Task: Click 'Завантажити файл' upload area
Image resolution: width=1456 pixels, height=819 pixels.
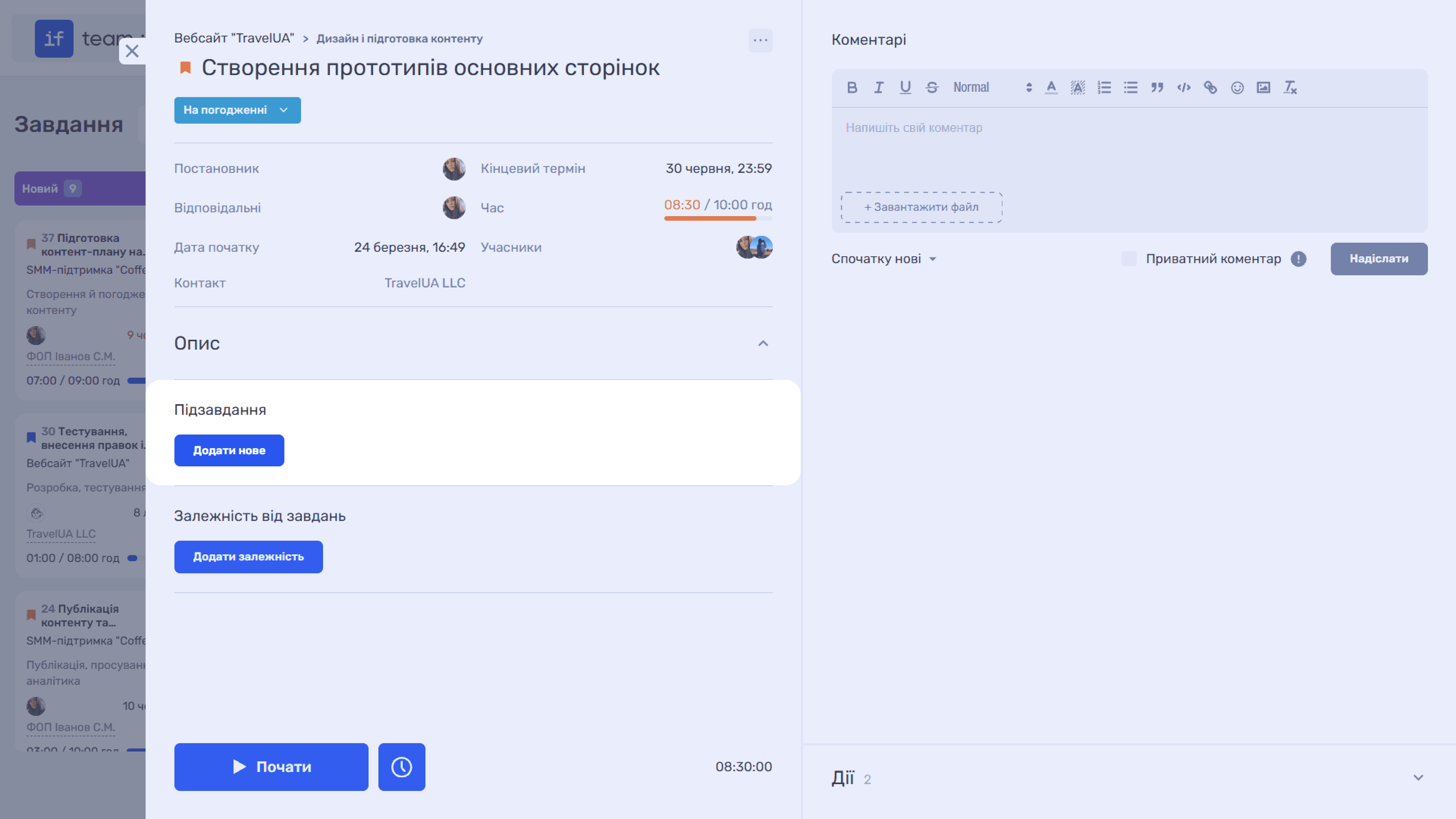Action: tap(921, 207)
